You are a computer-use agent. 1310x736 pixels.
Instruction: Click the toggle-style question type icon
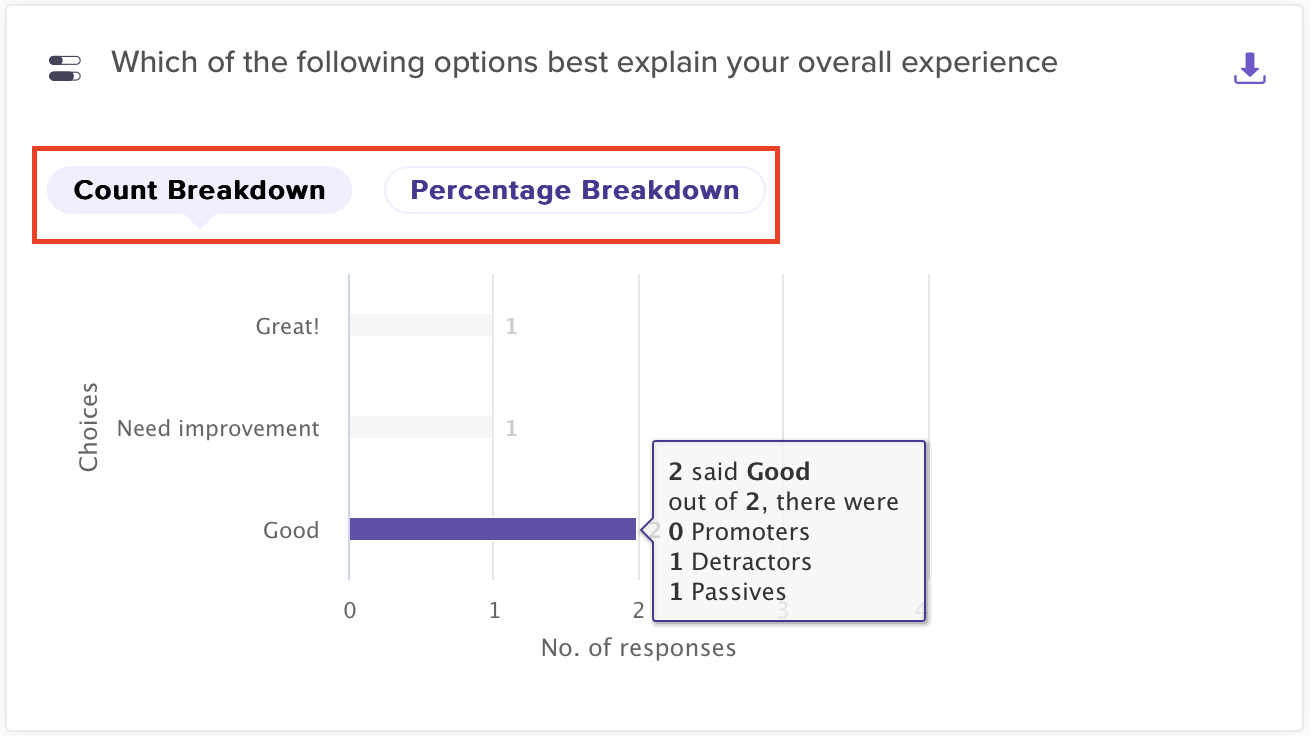click(64, 68)
